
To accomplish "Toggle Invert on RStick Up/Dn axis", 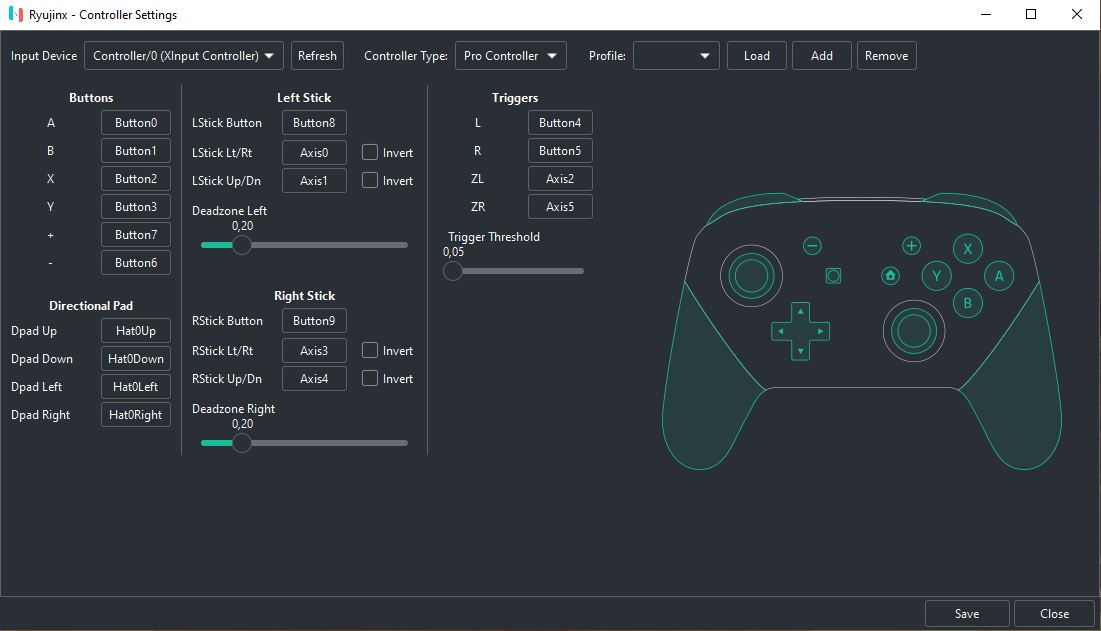I will 368,378.
